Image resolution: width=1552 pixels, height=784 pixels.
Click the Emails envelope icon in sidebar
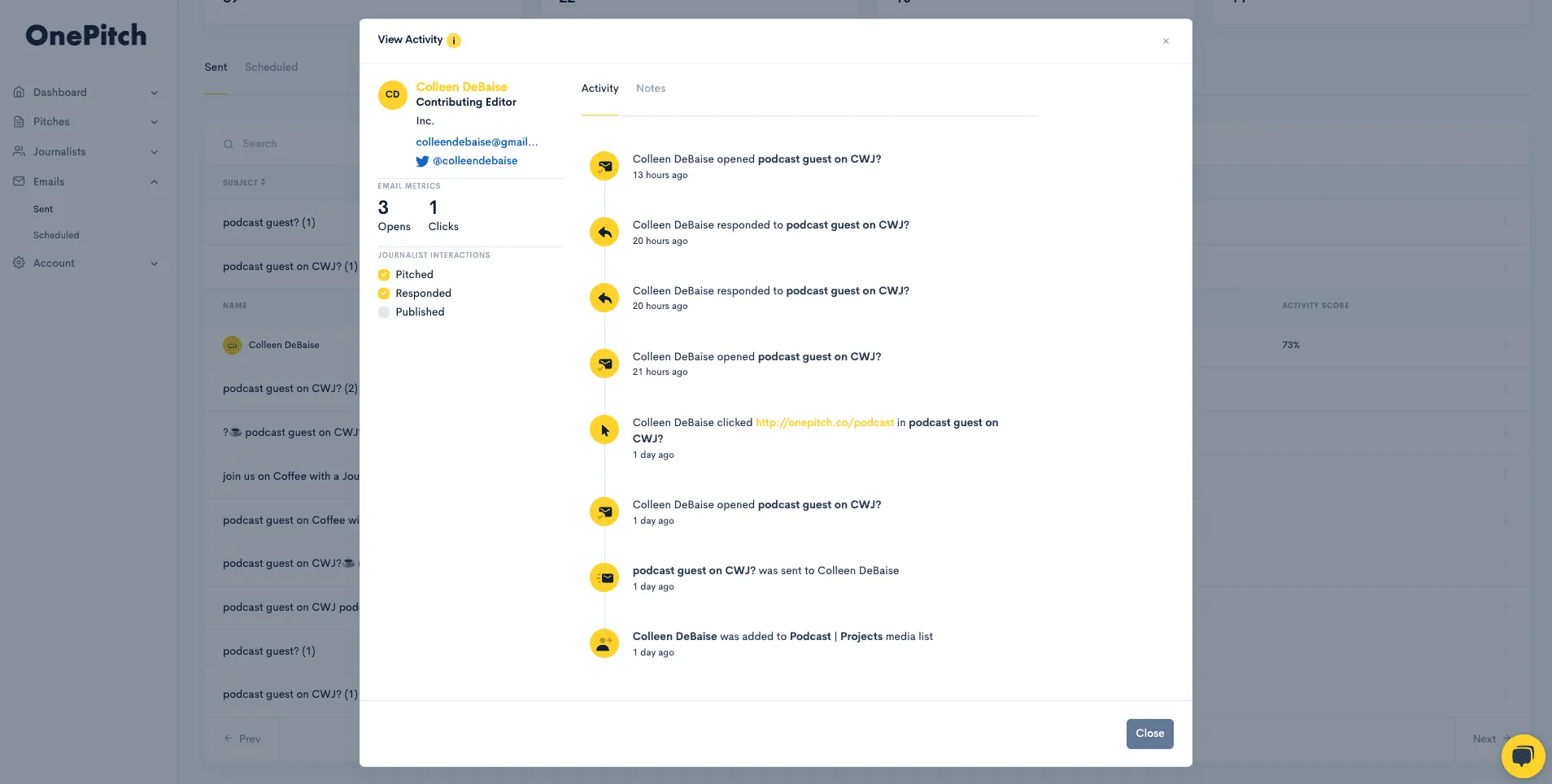click(x=19, y=181)
